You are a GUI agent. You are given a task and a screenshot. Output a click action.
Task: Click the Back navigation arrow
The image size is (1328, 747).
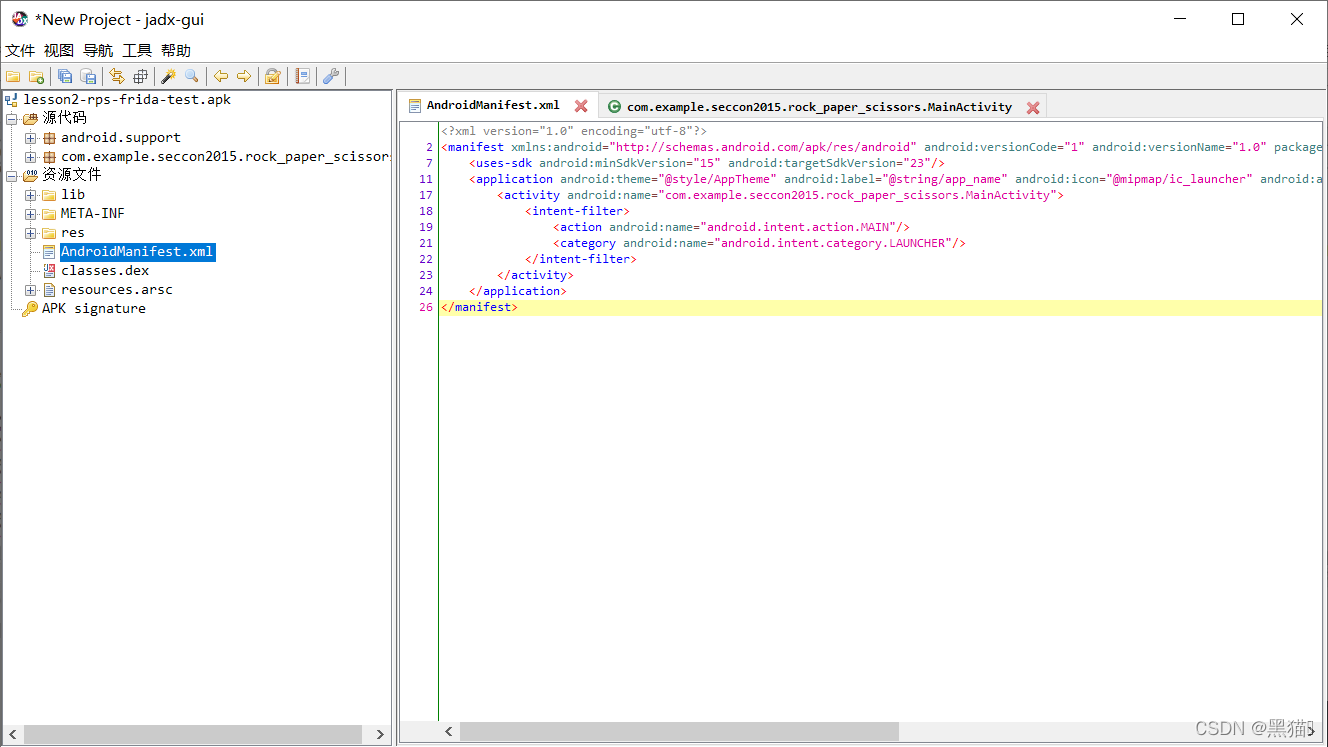(221, 76)
